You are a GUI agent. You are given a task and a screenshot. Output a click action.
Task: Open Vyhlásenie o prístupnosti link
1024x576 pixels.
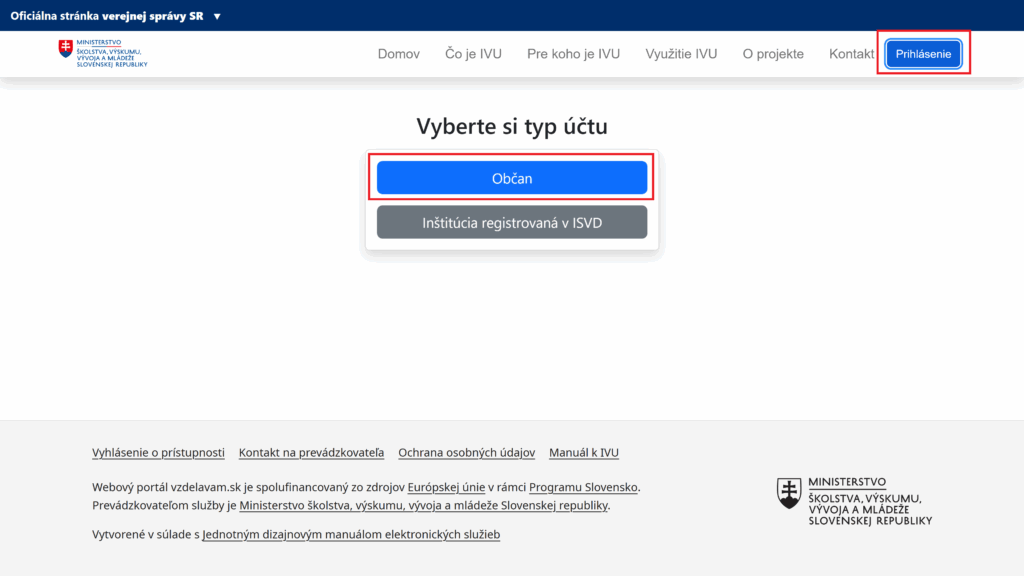(158, 452)
